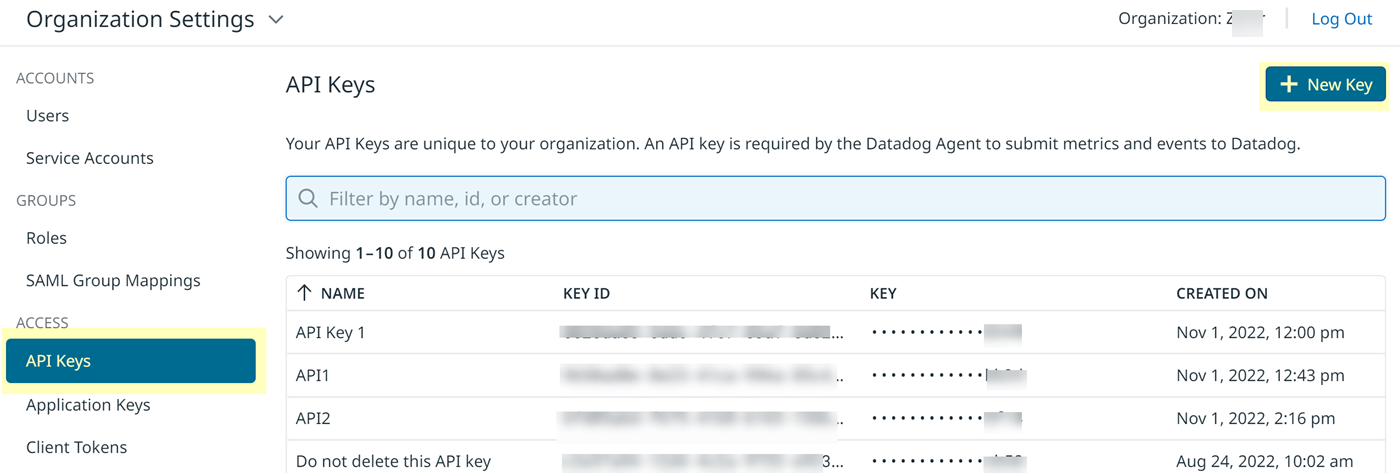Screen dimensions: 1400x473
Task: Open the API Key 1 row
Action: pyautogui.click(x=331, y=332)
